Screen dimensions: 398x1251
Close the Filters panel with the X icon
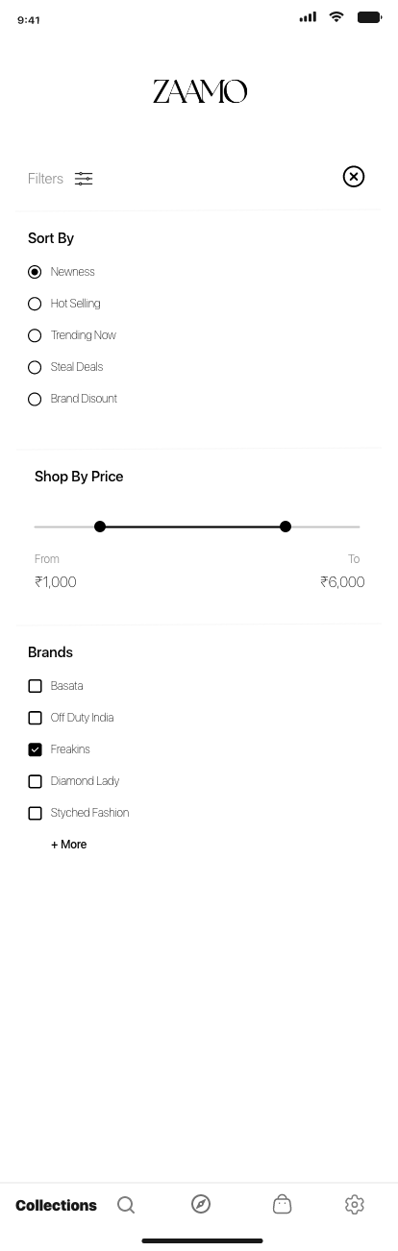click(354, 177)
